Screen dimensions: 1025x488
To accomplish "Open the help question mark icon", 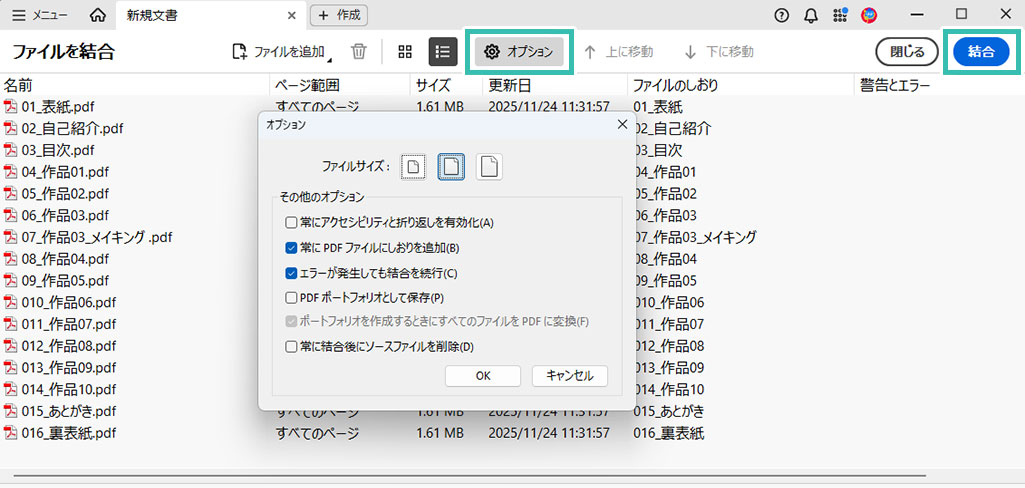I will coord(782,15).
